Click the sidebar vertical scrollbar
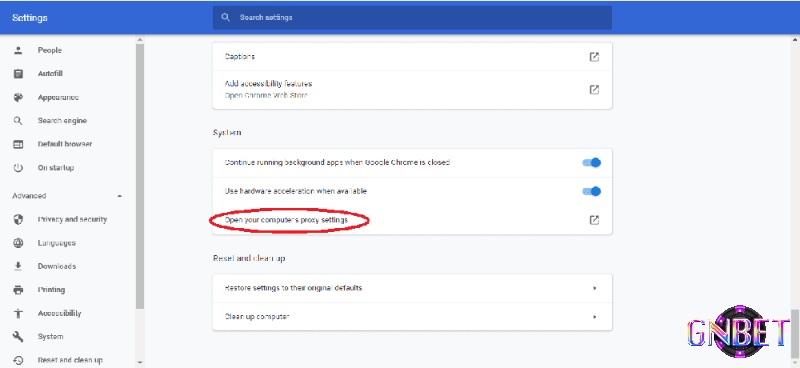 [x=140, y=176]
